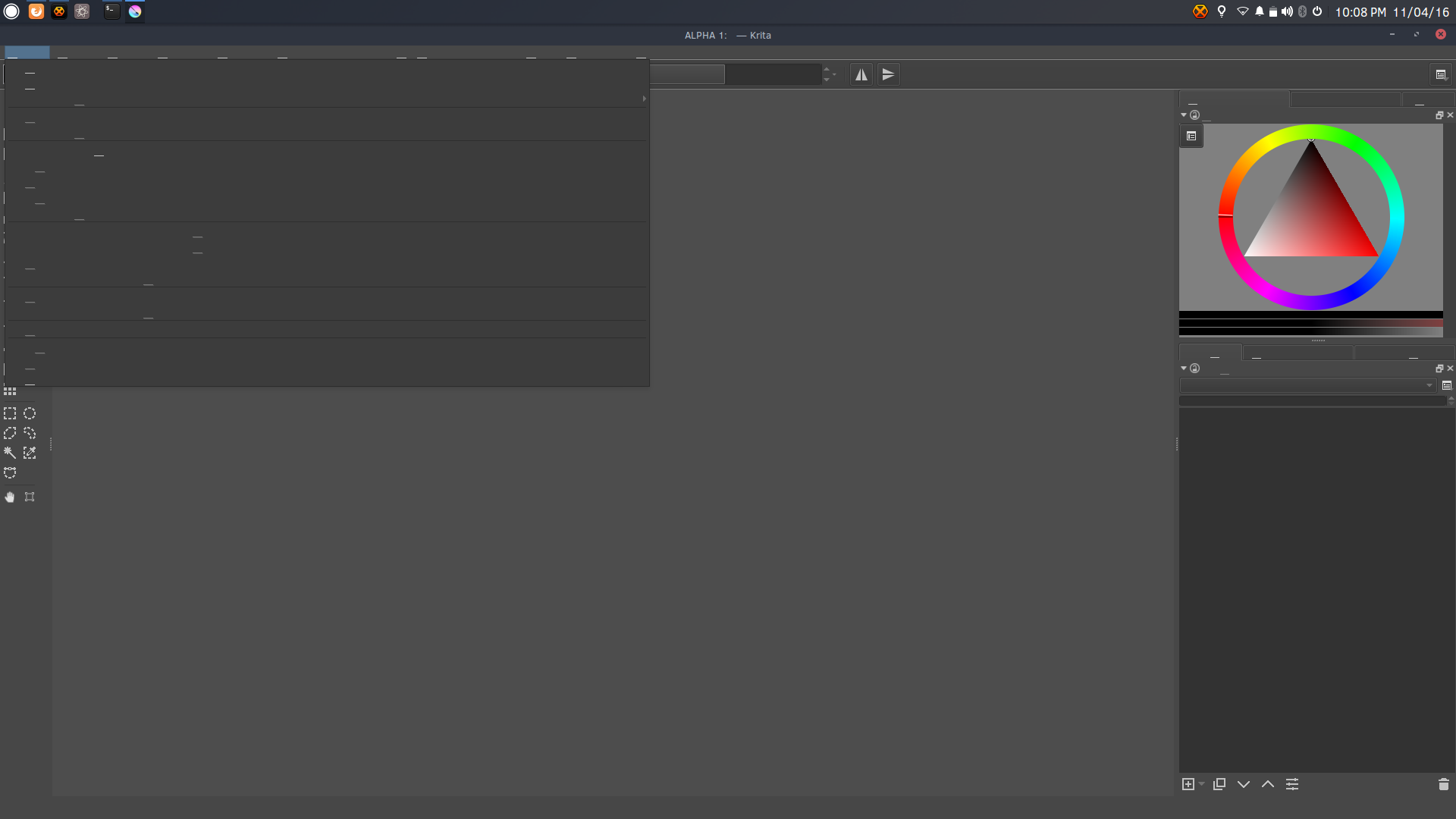1456x819 pixels.
Task: Select the square frame tool beside the Pan hand
Action: [x=30, y=497]
